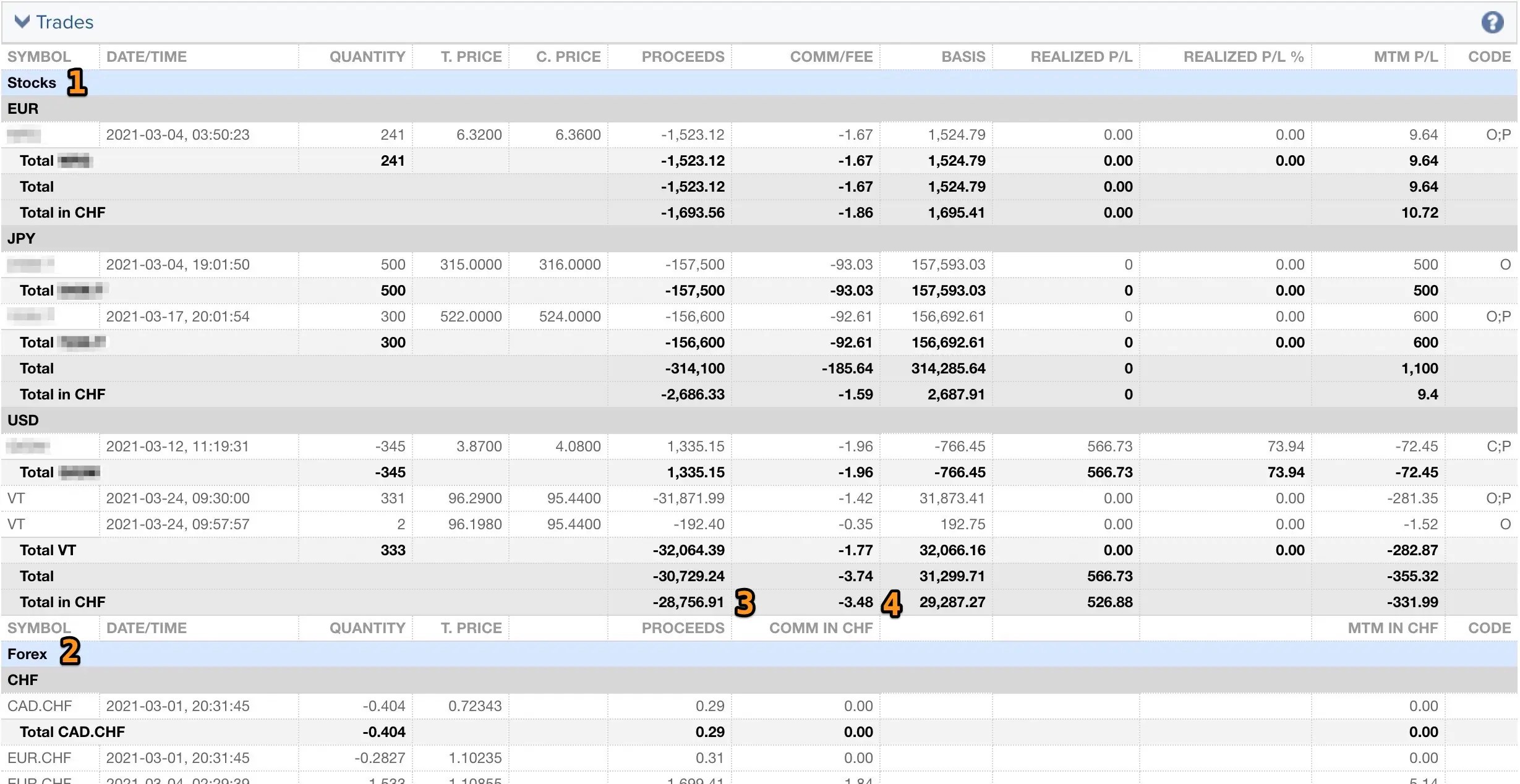Screen dimensions: 1520x784
Task: Open the help icon beside the Trades panel
Action: pyautogui.click(x=1493, y=22)
